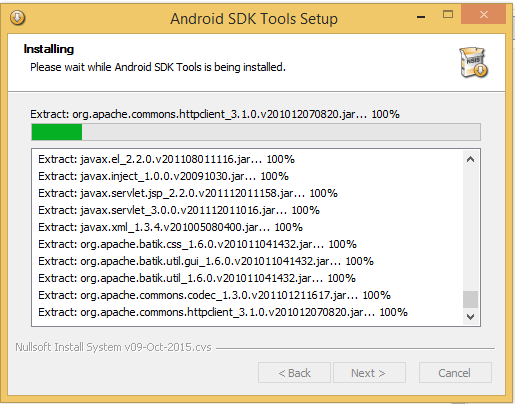The image size is (515, 404).
Task: Click the Next > button
Action: (369, 373)
